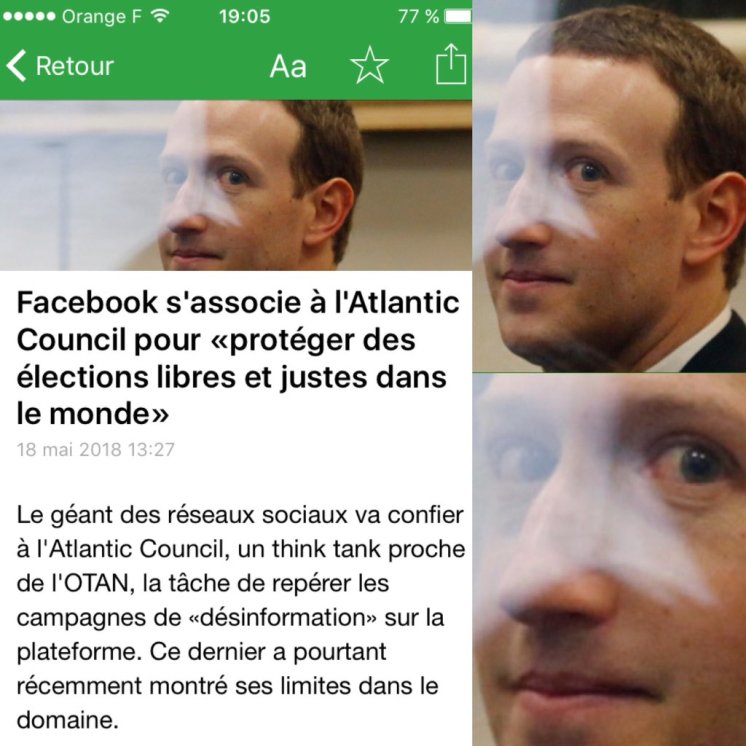Click the article summary paragraph
Screen dimensions: 746x746
(x=241, y=618)
